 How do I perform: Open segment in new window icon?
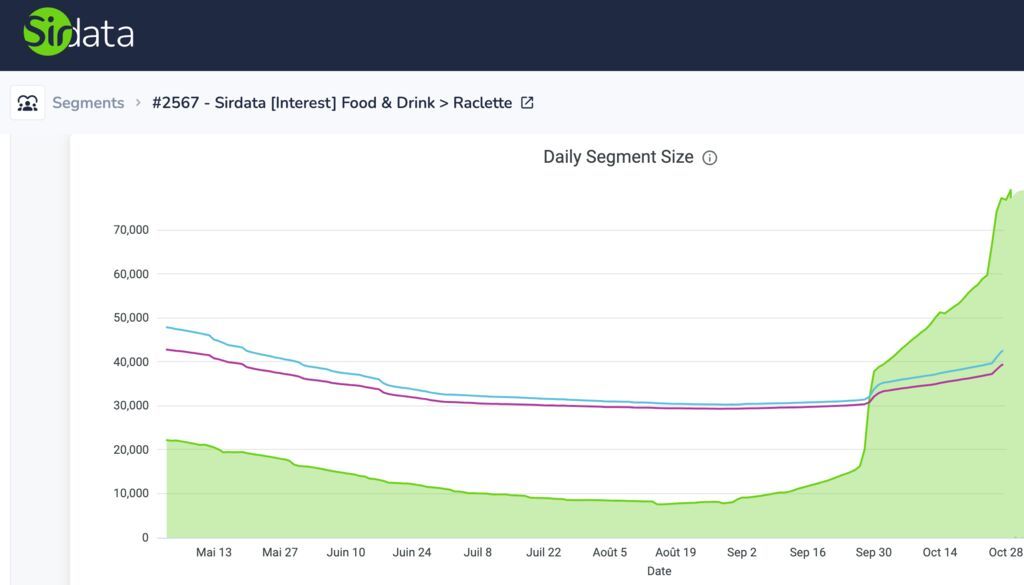pyautogui.click(x=527, y=103)
